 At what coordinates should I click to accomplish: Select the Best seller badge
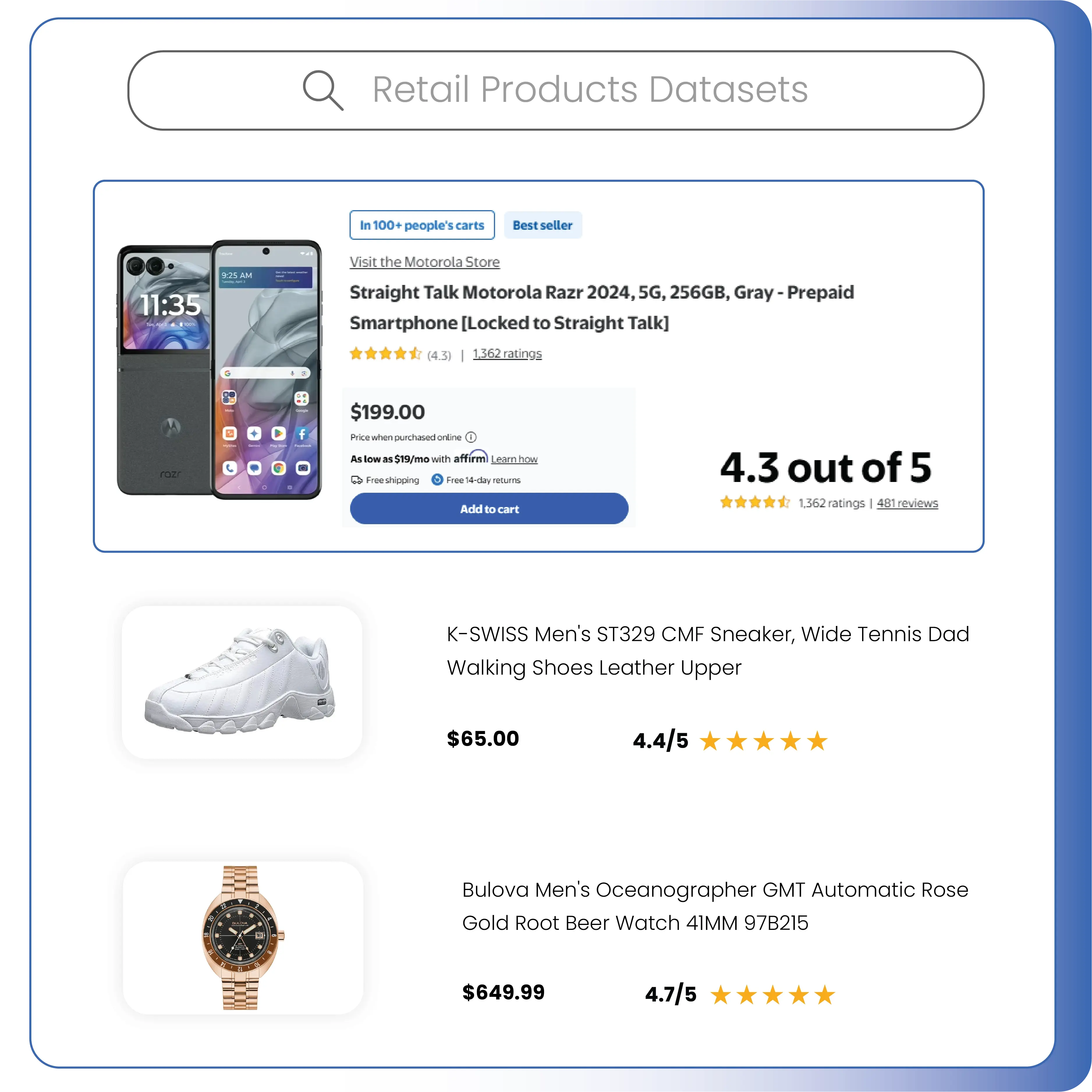pyautogui.click(x=543, y=225)
